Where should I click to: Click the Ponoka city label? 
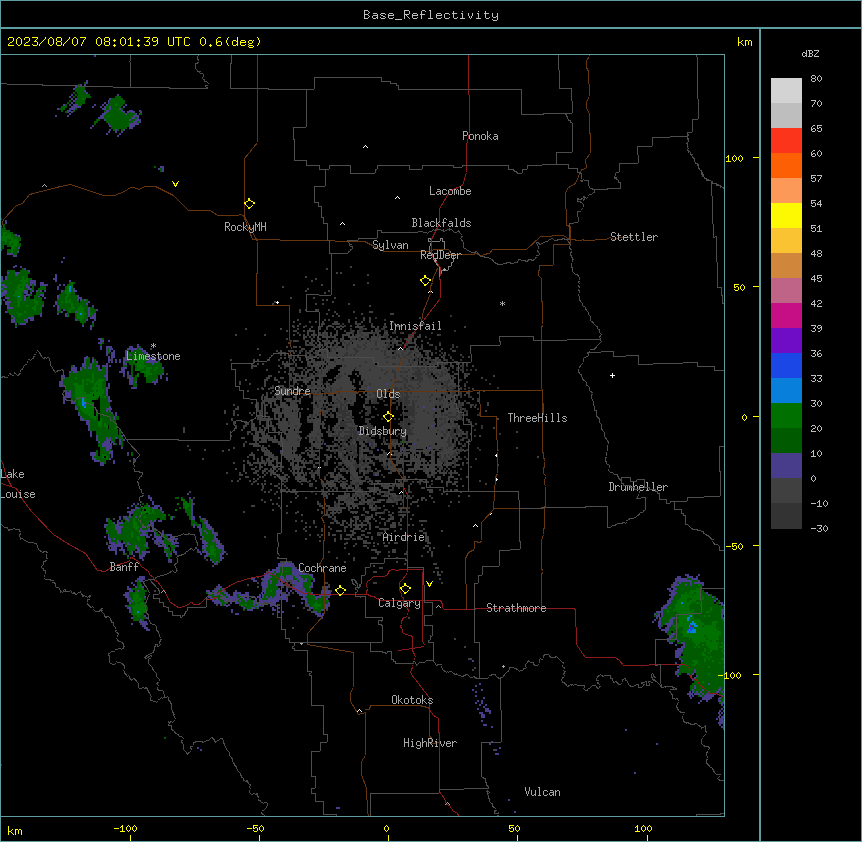(480, 136)
